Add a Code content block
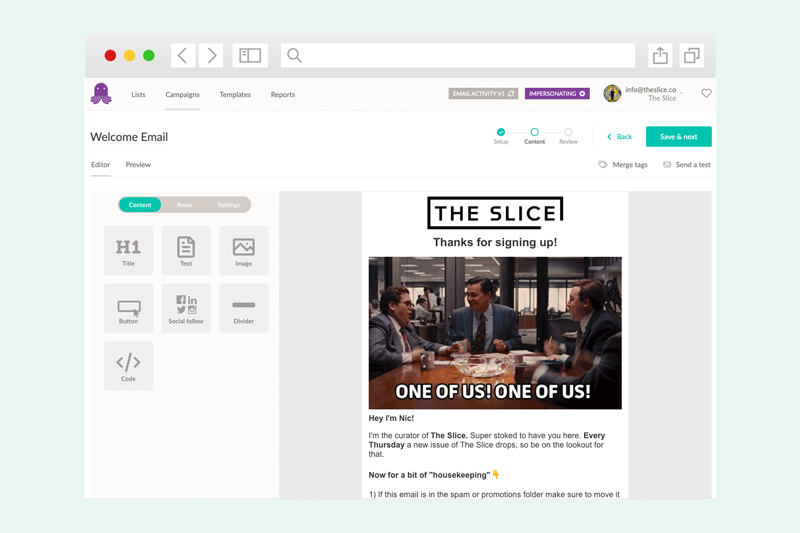Viewport: 800px width, 533px height. [129, 366]
